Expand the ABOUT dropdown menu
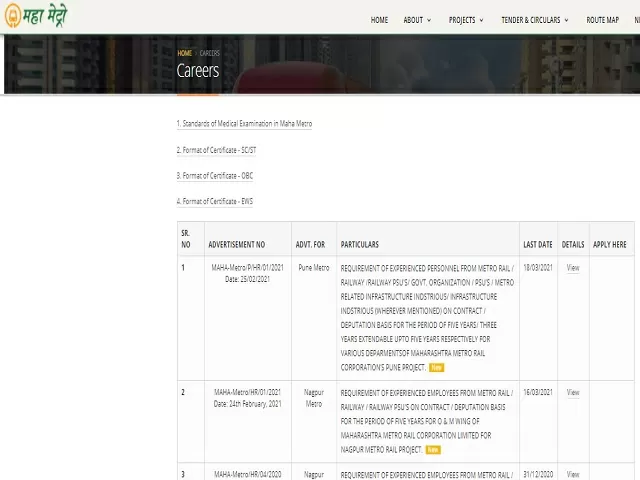The image size is (640, 480). click(417, 20)
